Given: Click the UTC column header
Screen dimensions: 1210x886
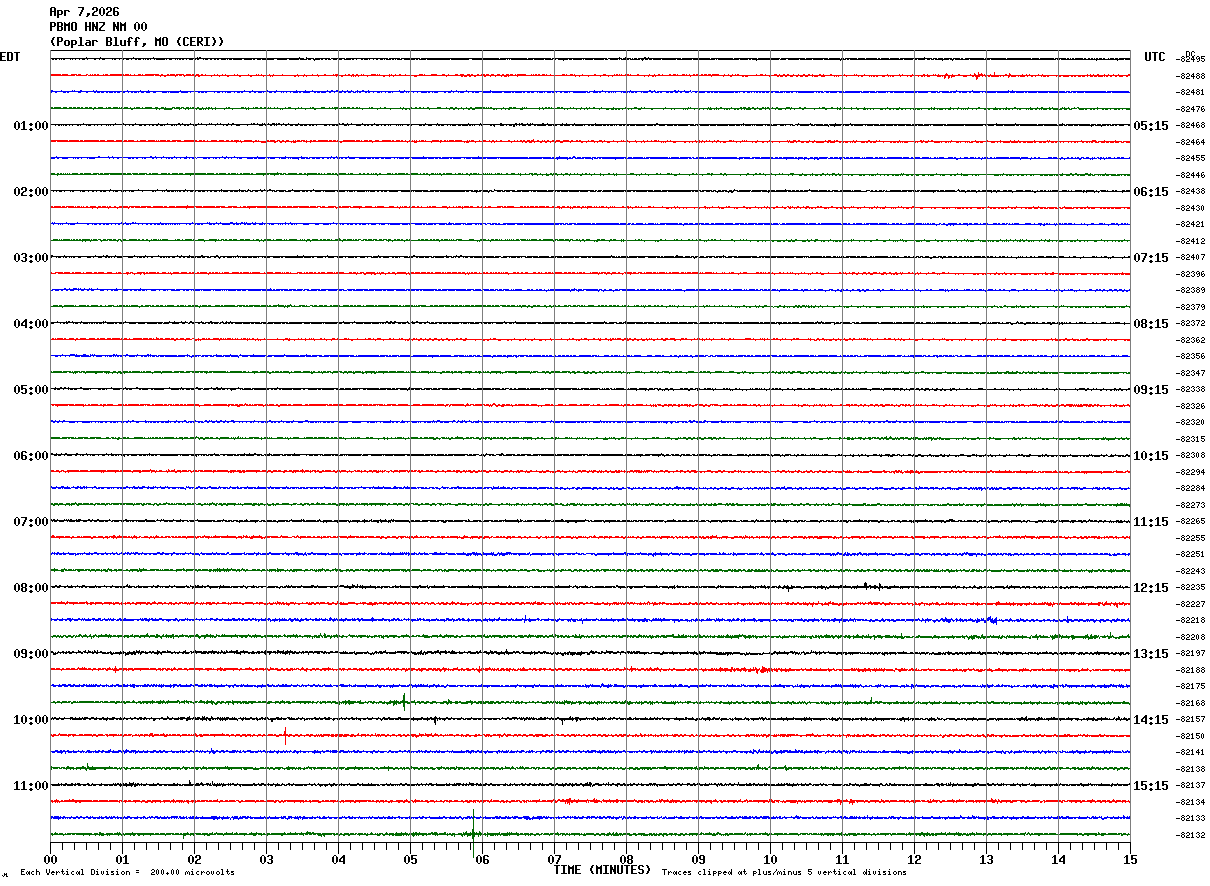Looking at the screenshot, I should (1155, 57).
